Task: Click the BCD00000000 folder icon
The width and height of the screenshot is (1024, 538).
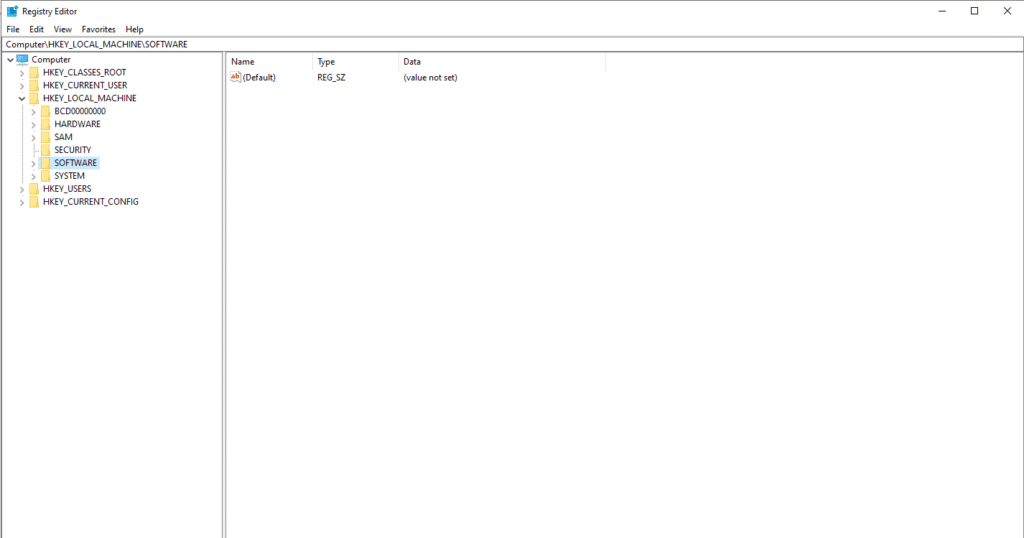Action: (x=45, y=111)
